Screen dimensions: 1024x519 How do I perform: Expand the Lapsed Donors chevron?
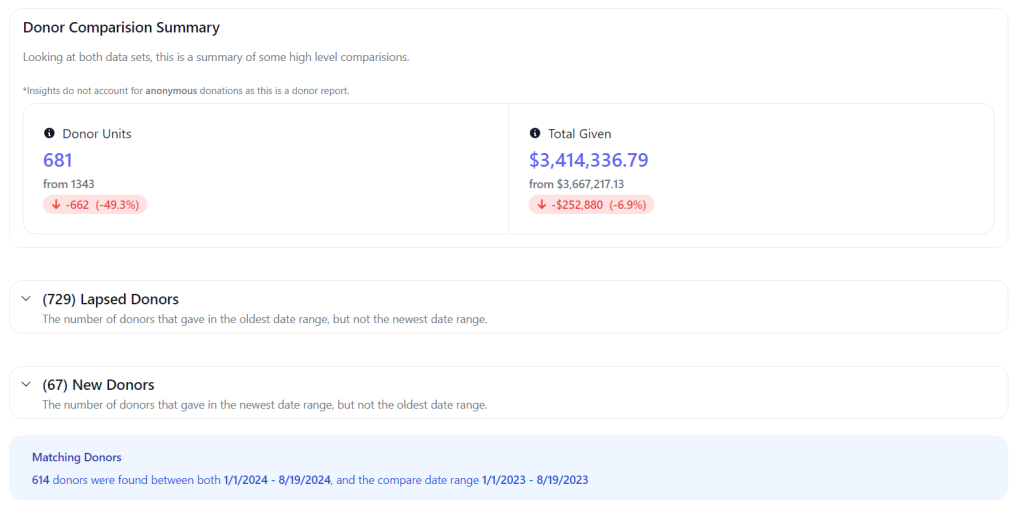click(x=26, y=299)
